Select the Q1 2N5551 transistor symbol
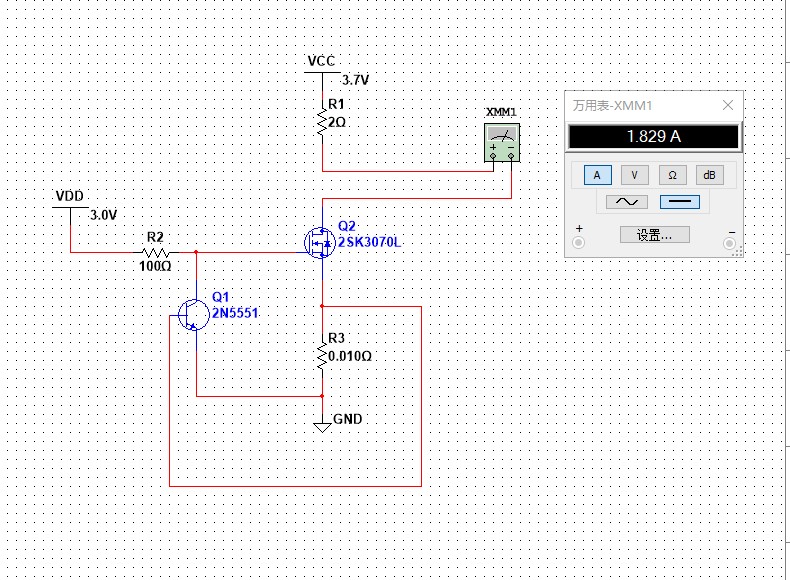Viewport: 790px width, 580px height. click(x=193, y=315)
